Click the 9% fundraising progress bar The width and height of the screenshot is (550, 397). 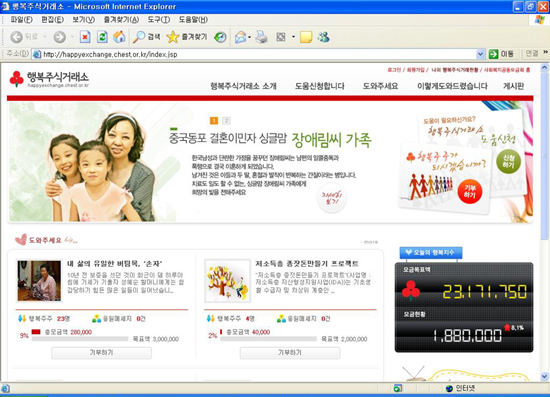pos(80,339)
